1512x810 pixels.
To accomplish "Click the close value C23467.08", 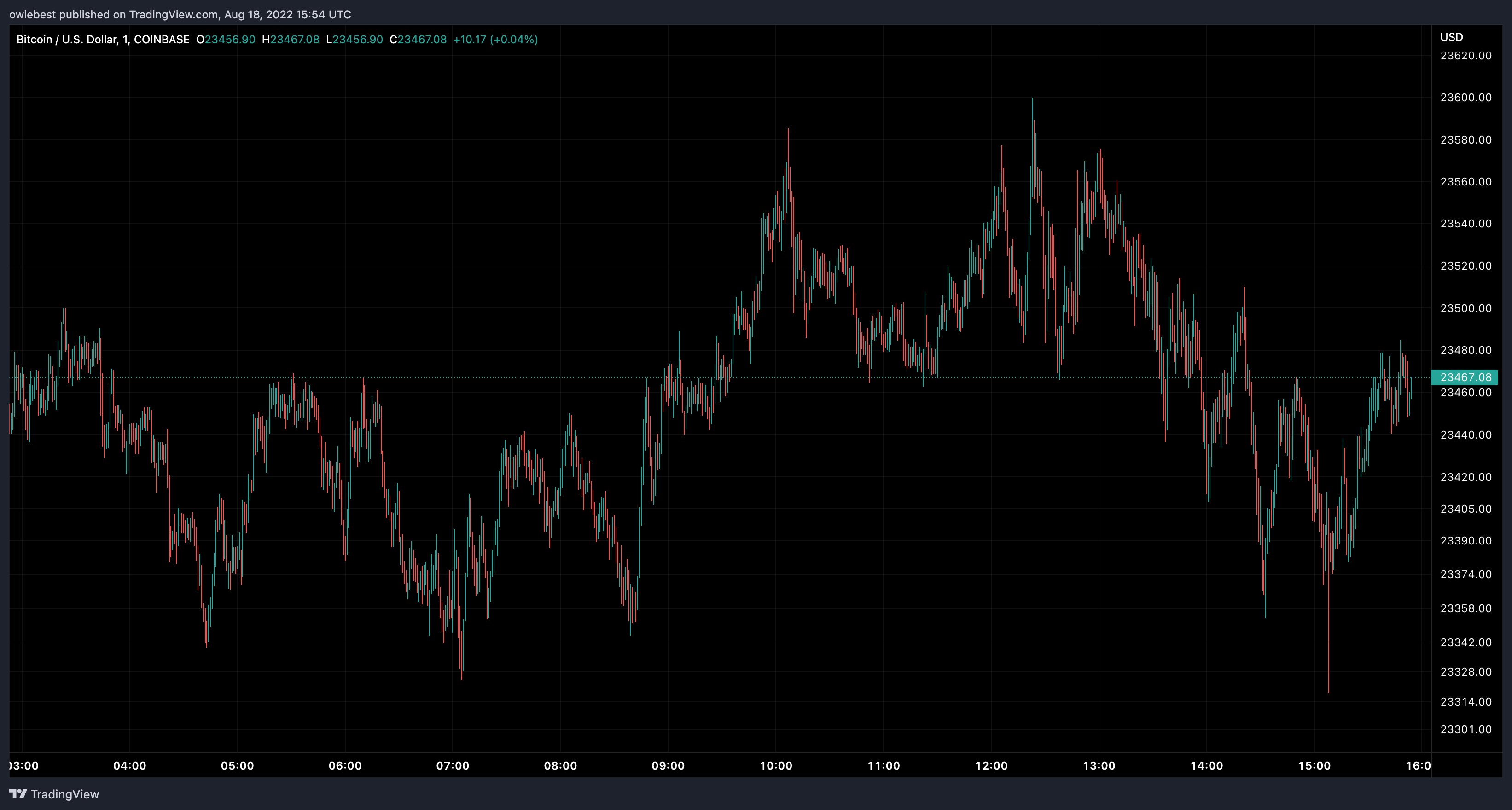I will pos(418,39).
